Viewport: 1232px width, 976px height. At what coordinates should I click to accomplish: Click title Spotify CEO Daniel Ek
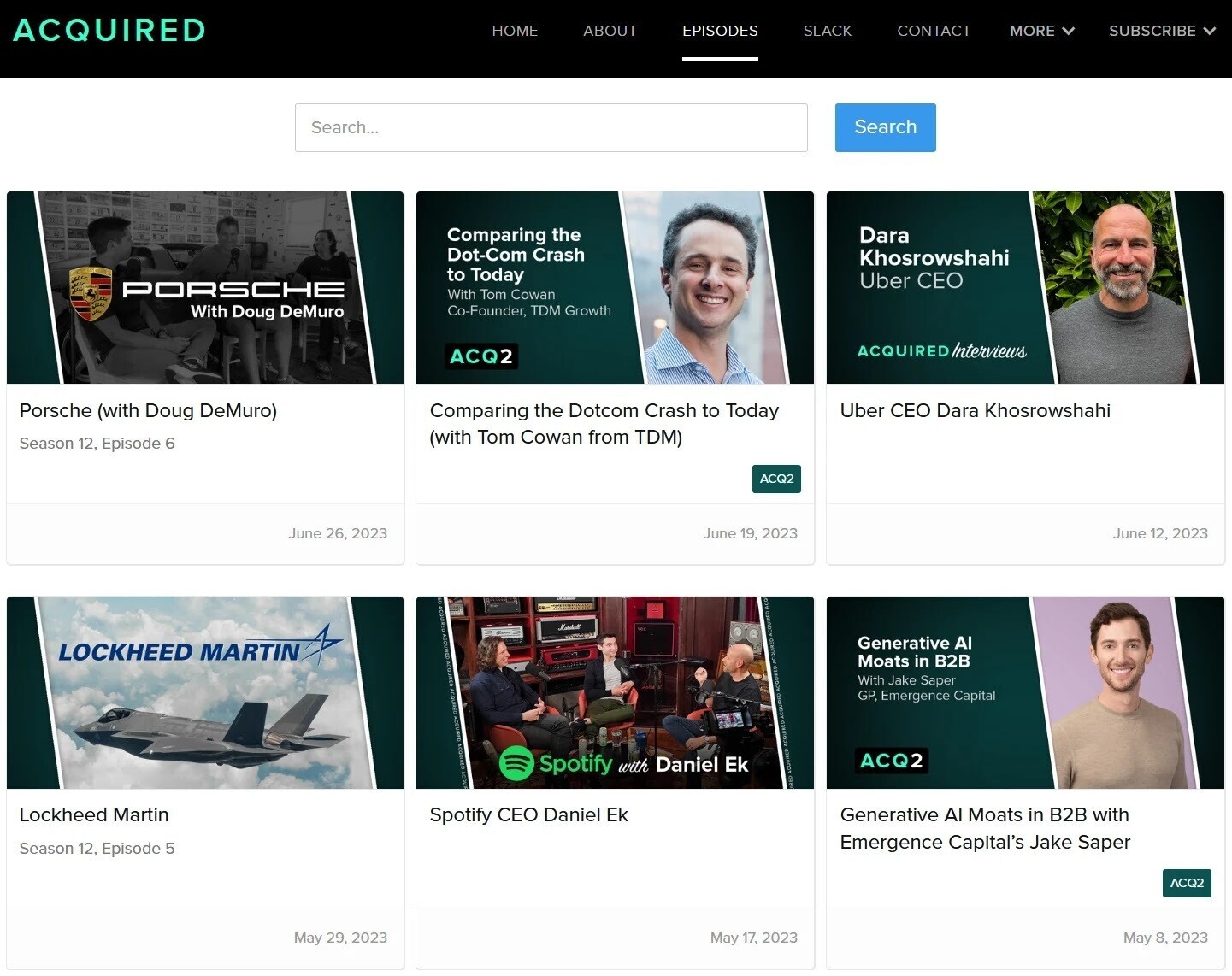(528, 814)
